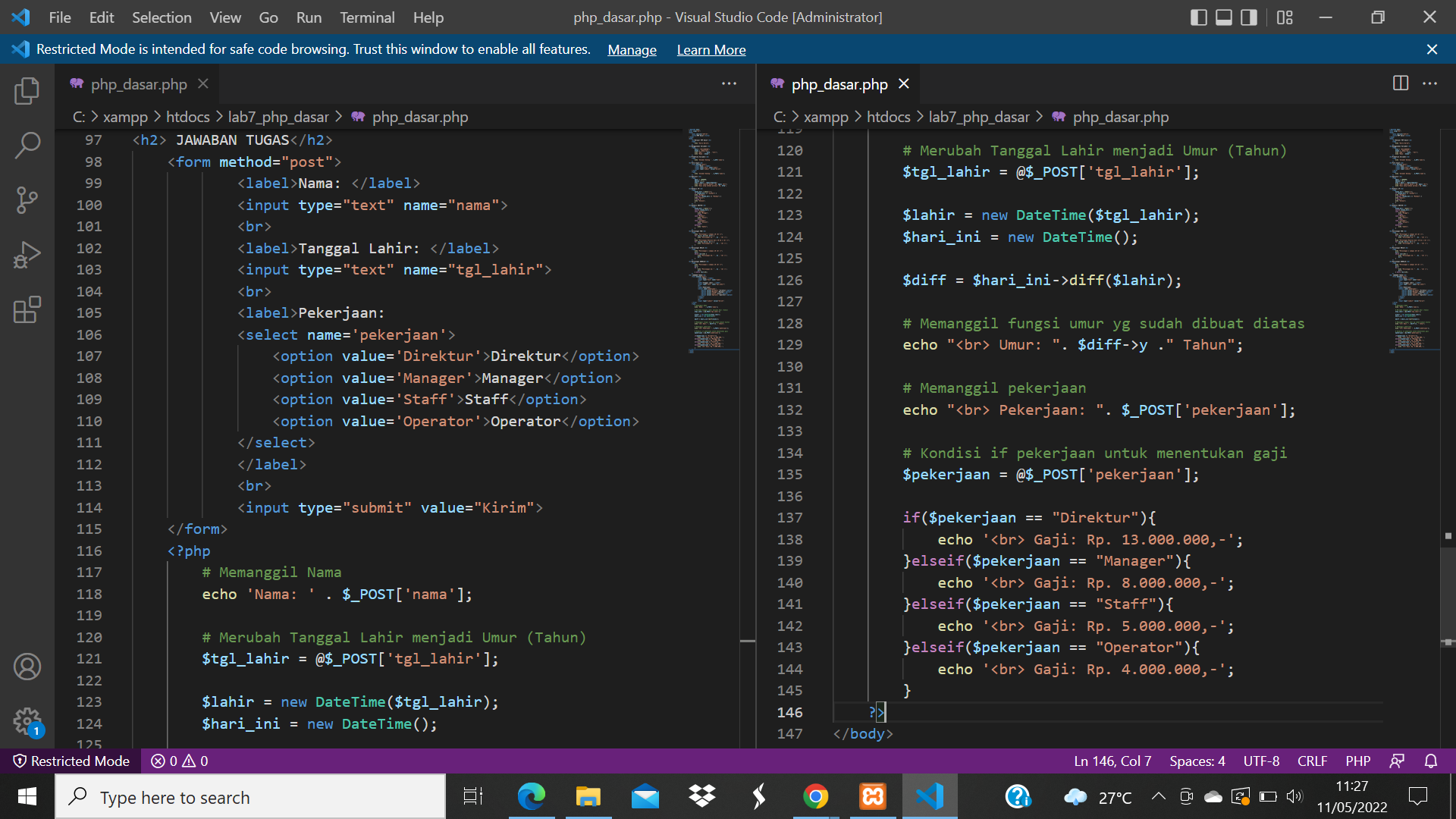This screenshot has width=1456, height=819.
Task: Open the Search view
Action: click(27, 145)
